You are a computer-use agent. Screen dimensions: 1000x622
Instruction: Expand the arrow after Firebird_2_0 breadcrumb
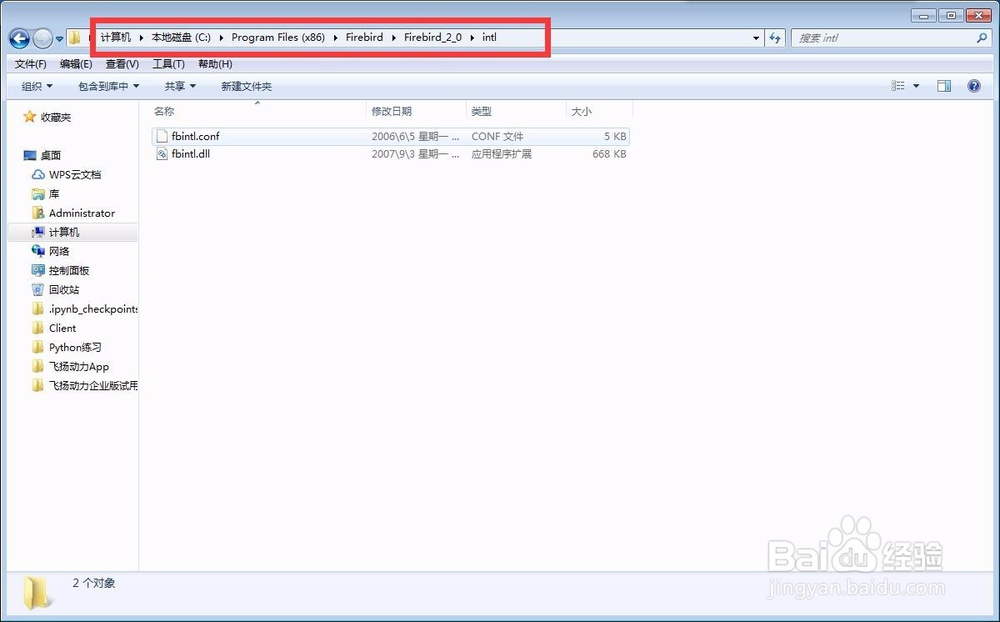(x=472, y=38)
